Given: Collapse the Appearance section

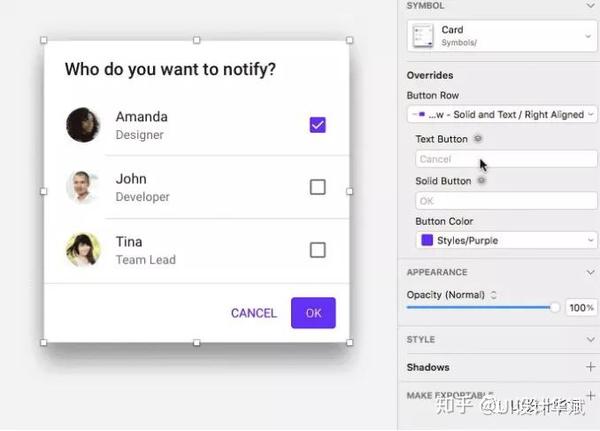Looking at the screenshot, I should 590,273.
